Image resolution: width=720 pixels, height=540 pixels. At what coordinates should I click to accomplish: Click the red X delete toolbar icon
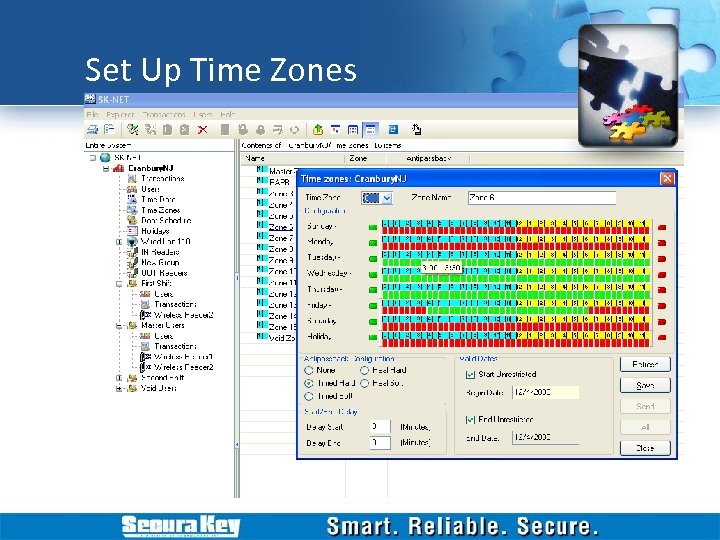pos(202,130)
